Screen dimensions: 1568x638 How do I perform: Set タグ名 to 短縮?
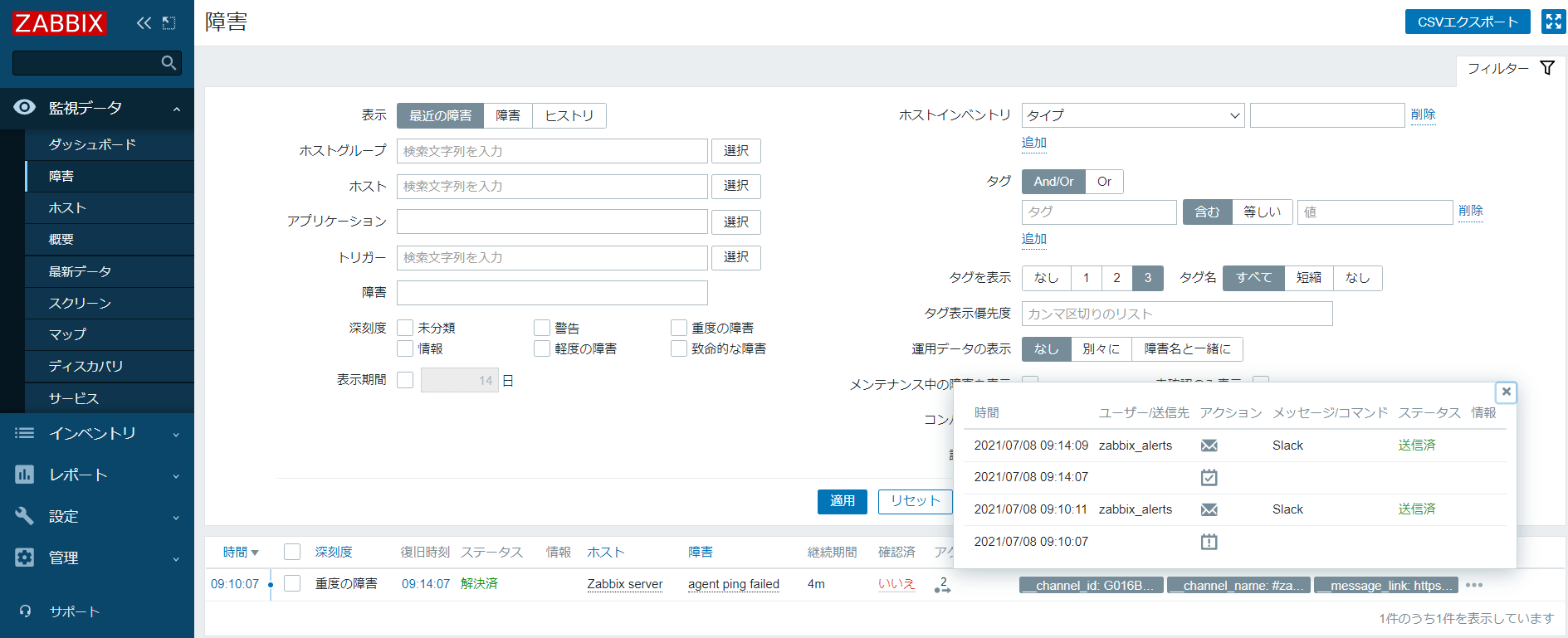[1309, 278]
